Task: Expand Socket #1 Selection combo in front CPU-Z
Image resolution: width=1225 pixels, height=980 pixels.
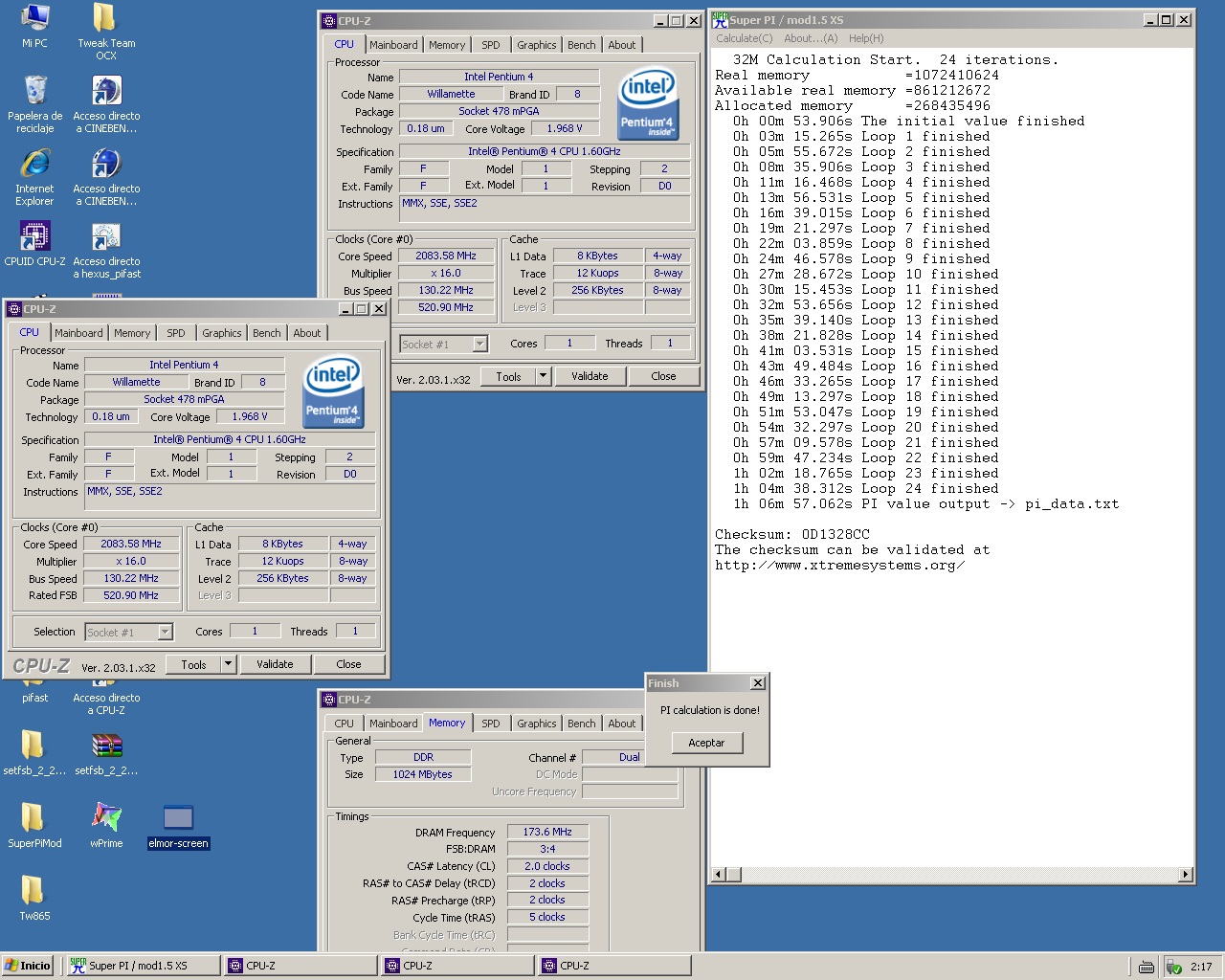Action: 165,632
